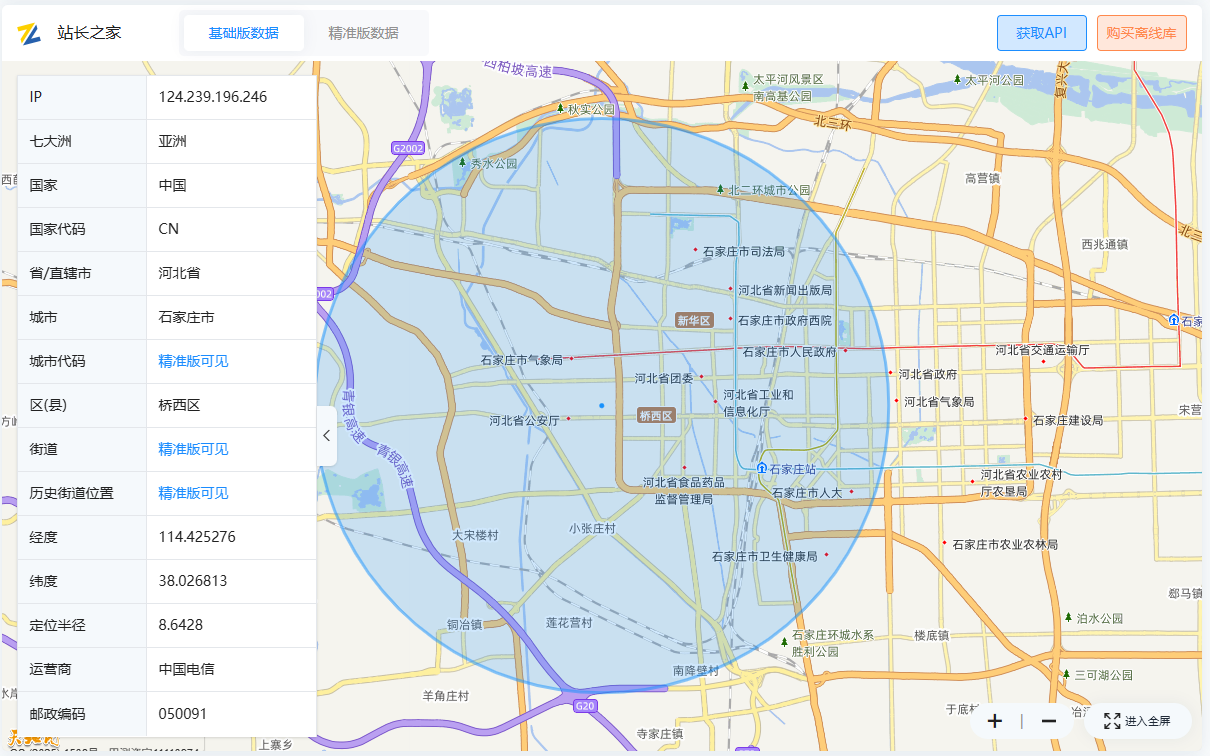Click the 购买离线库 button

click(1142, 33)
